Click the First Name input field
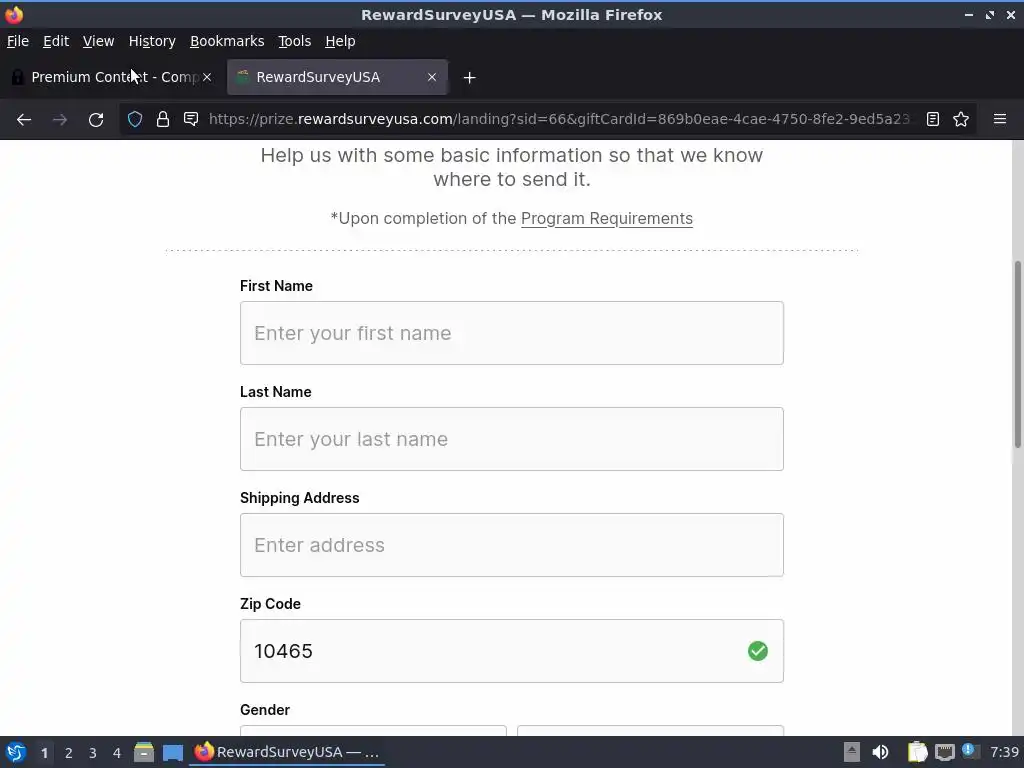Screen dimensions: 1024x768 click(511, 333)
